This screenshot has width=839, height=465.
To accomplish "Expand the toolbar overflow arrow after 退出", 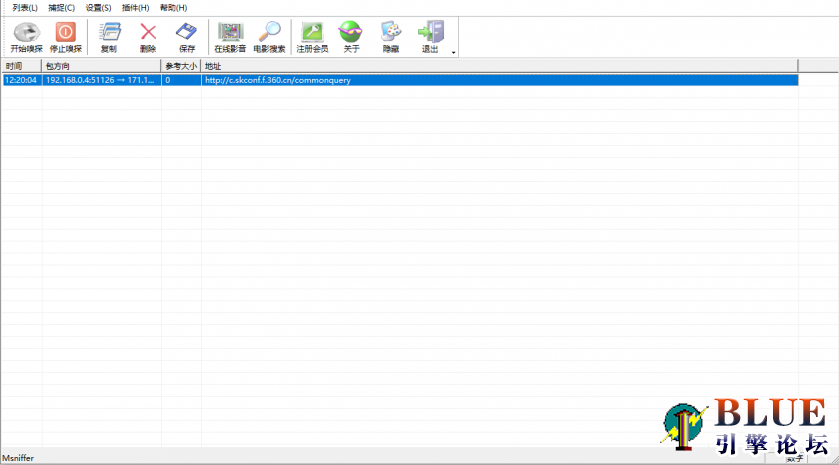I will pos(454,51).
